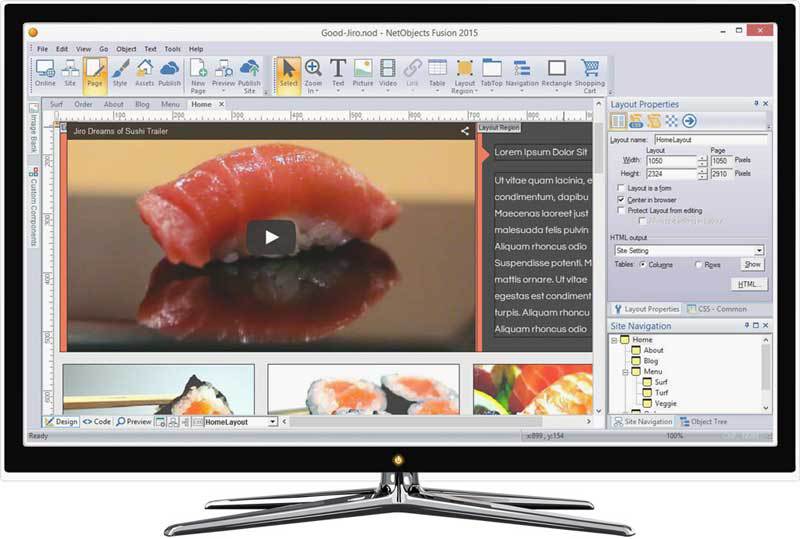
Task: Open the HTML output Site Setting dropdown
Action: tap(759, 251)
